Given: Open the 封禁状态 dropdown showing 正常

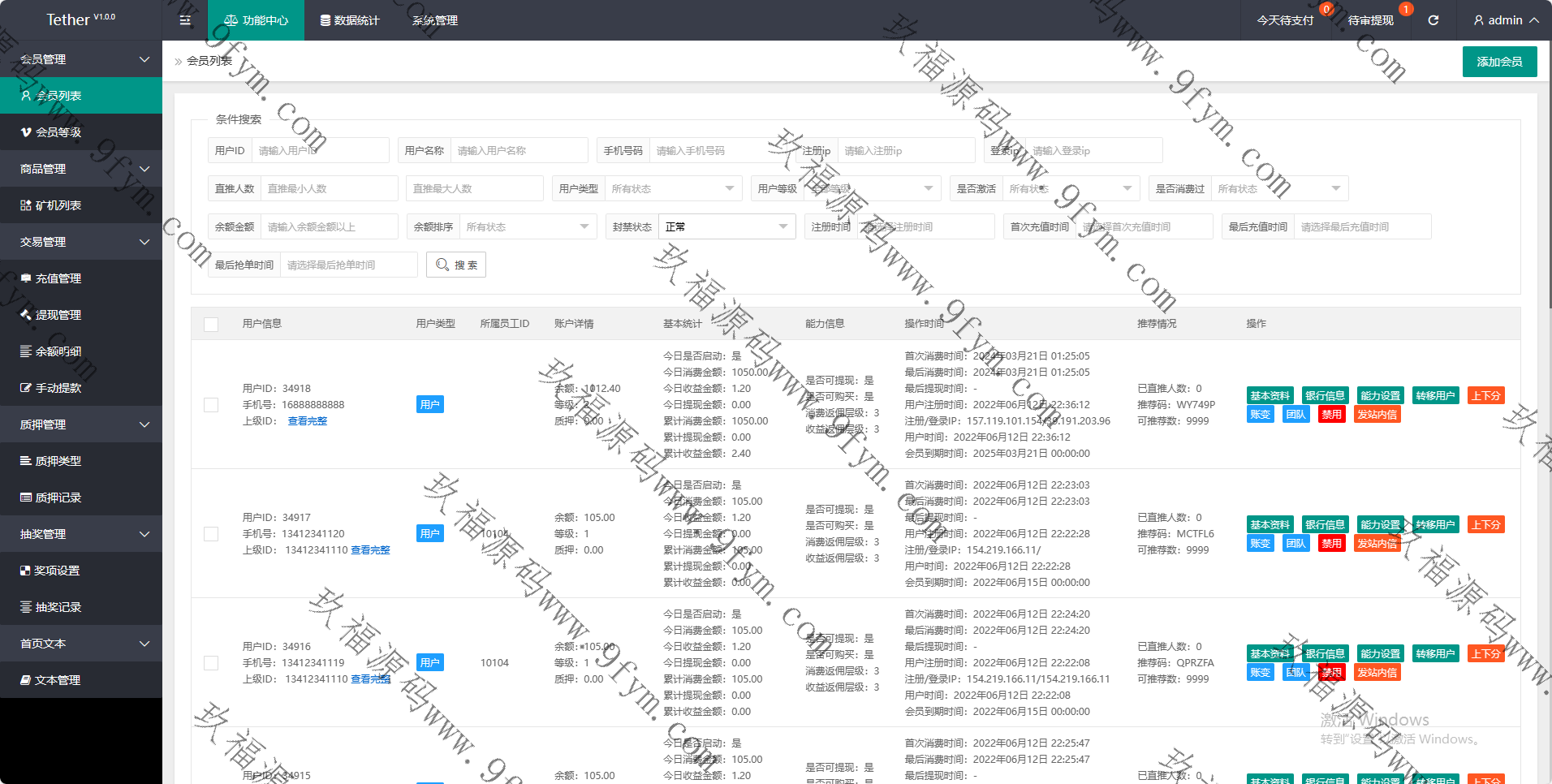Looking at the screenshot, I should pyautogui.click(x=726, y=226).
